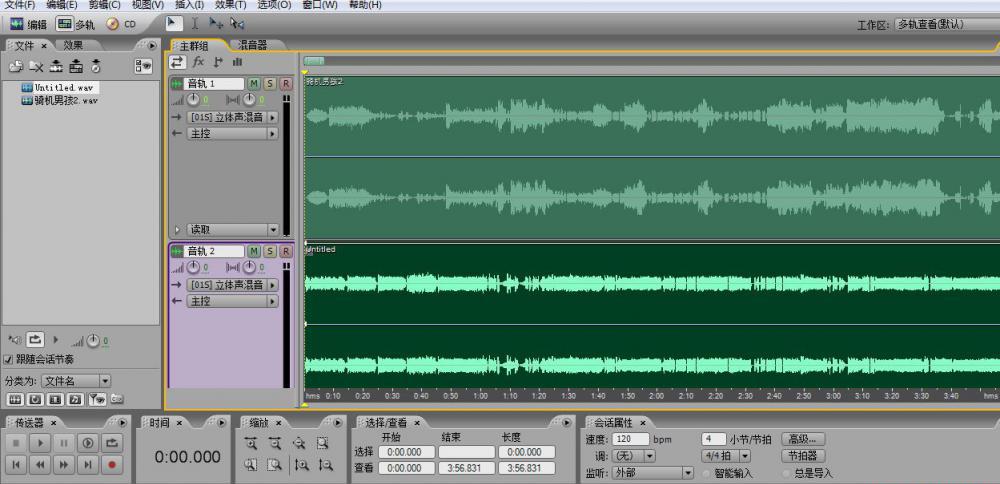Open the 窗口(W) menu
Screen dimensions: 1000x484
point(320,5)
